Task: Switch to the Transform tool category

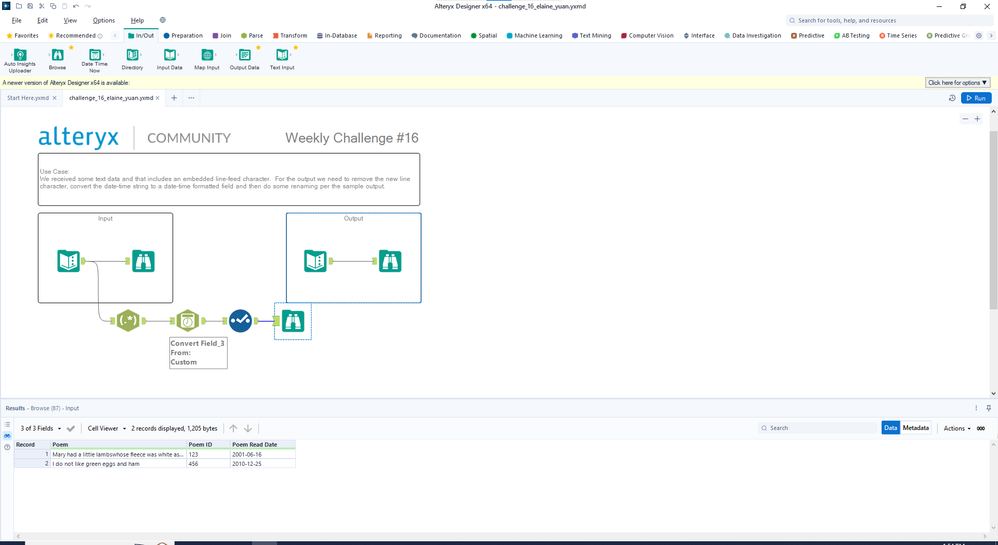Action: click(290, 36)
